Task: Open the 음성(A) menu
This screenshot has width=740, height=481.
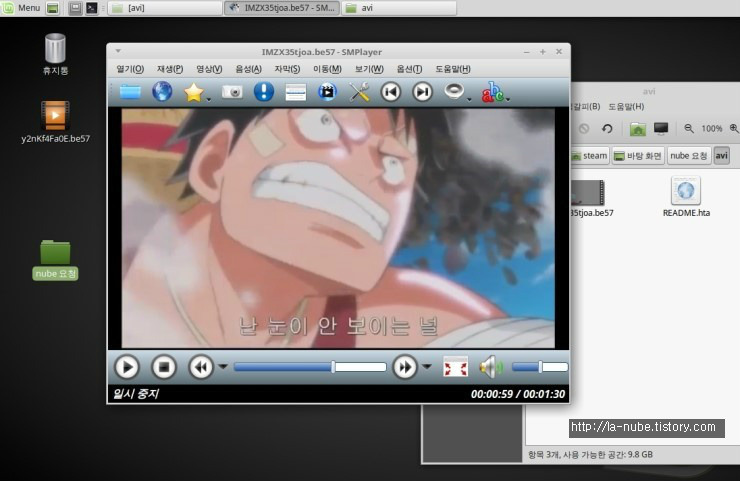Action: (248, 69)
